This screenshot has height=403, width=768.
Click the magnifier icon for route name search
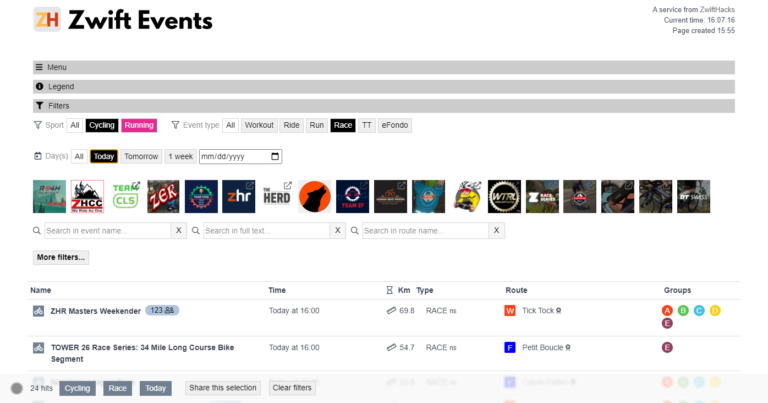click(355, 231)
